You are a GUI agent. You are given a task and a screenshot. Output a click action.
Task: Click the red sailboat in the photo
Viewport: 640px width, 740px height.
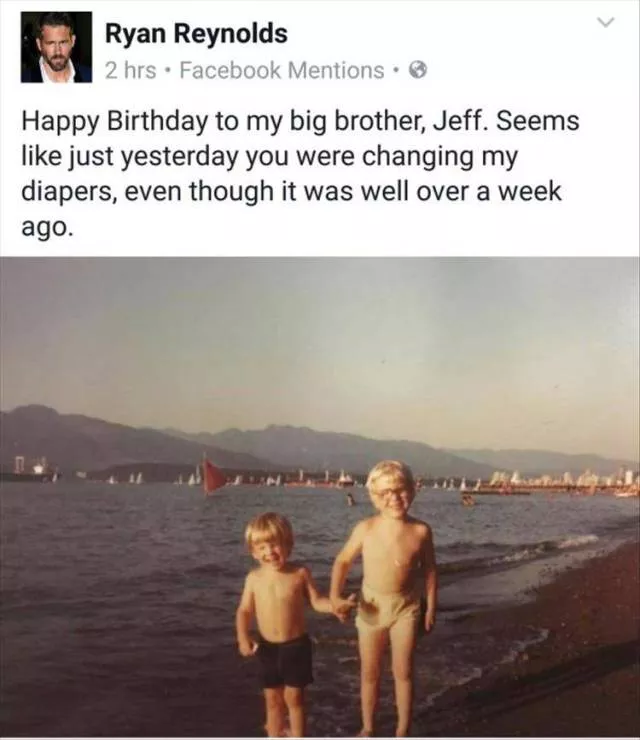click(x=213, y=475)
